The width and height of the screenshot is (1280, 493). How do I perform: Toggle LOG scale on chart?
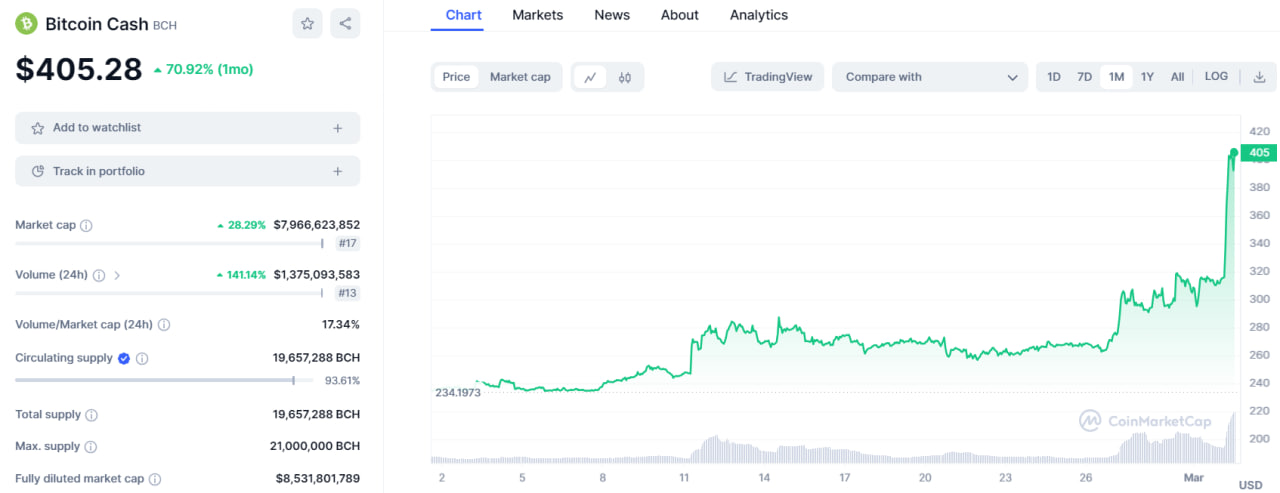pyautogui.click(x=1216, y=77)
